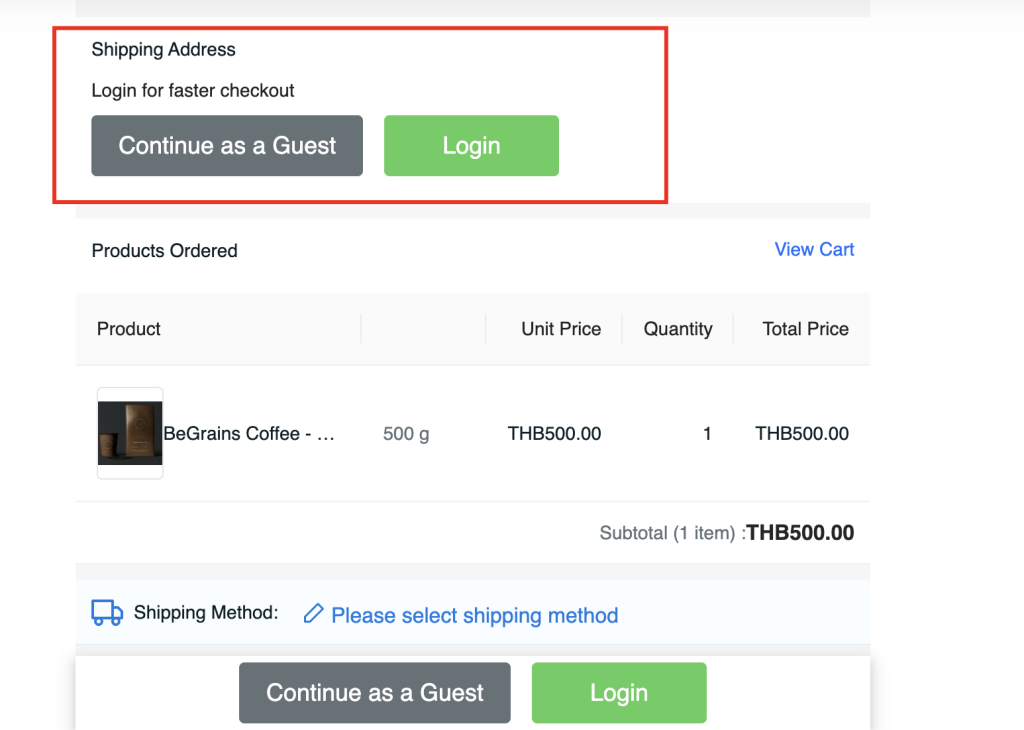
Task: Choose 'Please select shipping method' link
Action: (x=474, y=615)
